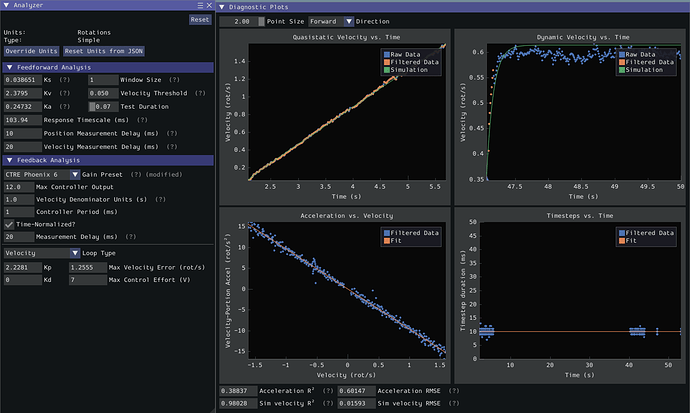
Task: Click the Response Timescale field
Action: (22, 120)
